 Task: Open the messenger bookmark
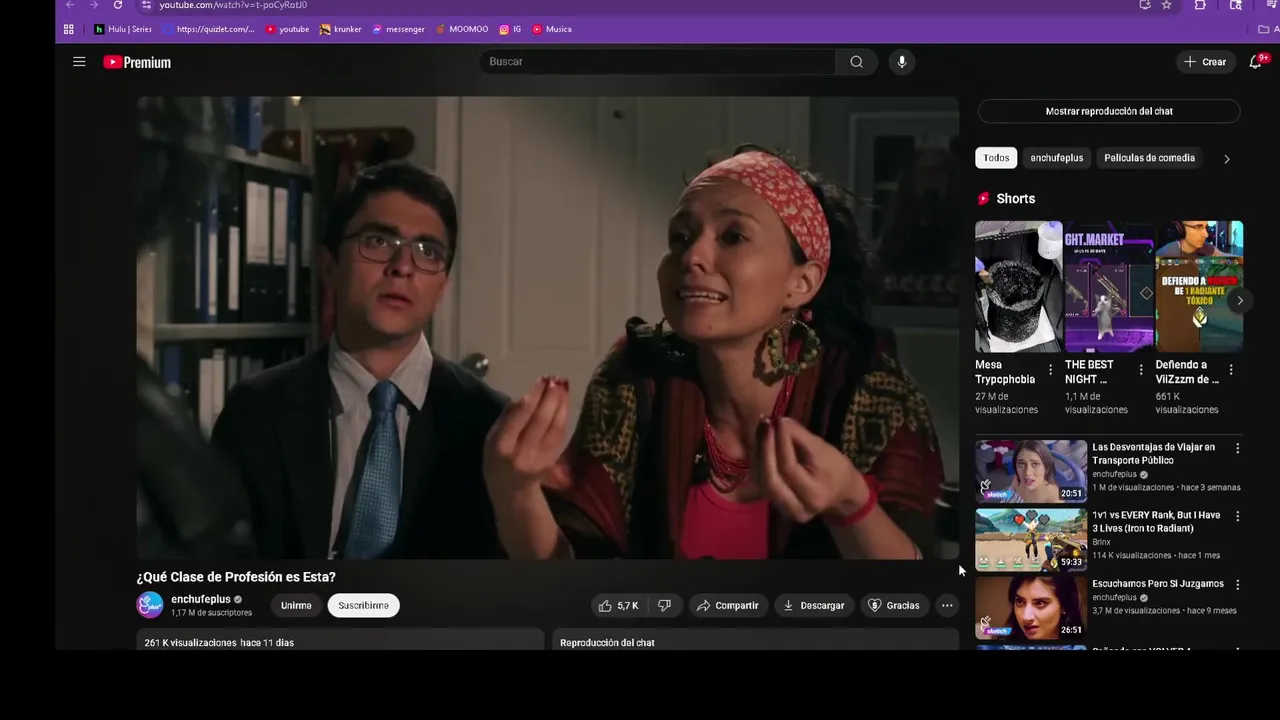pyautogui.click(x=398, y=29)
